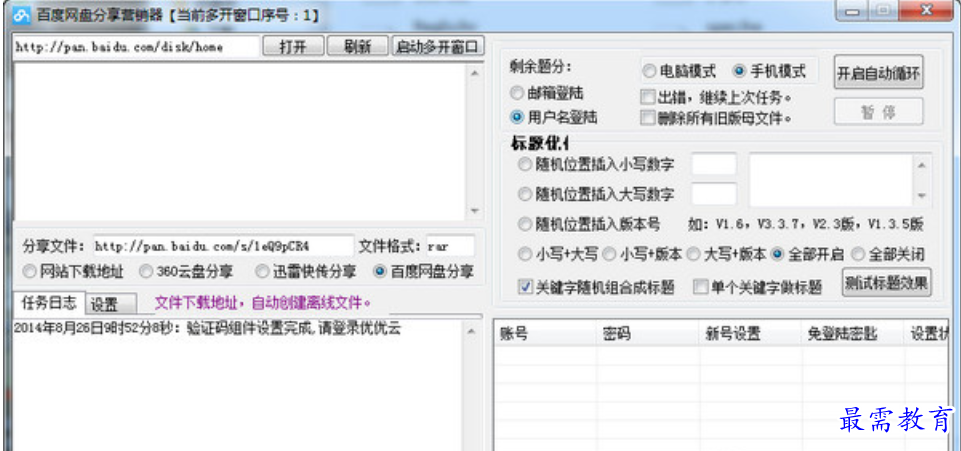Switch to 任务日志 tab

pos(48,302)
